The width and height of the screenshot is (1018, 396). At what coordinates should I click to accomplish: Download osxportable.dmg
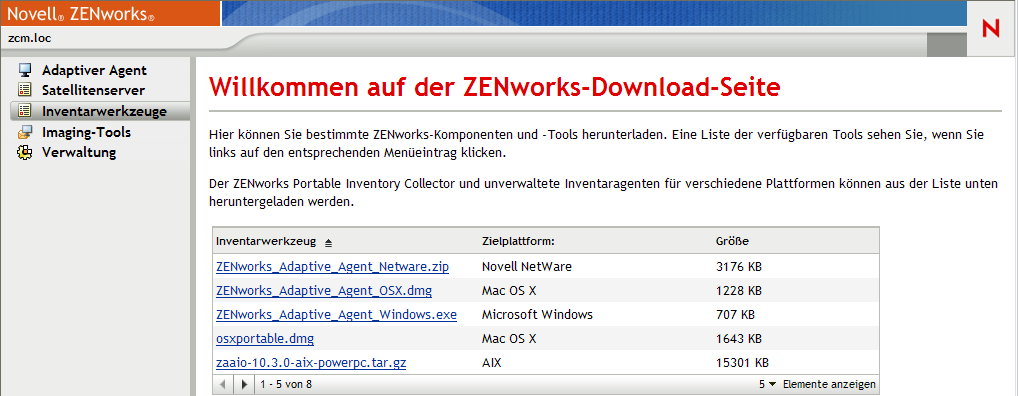(265, 338)
